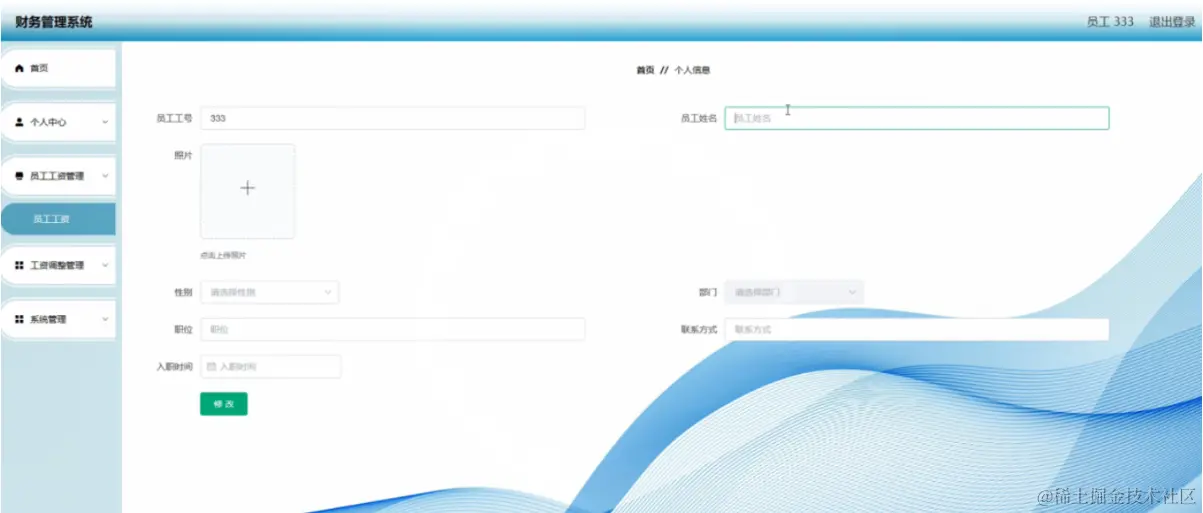
Task: Open the 员工工资管理 sidebar menu
Action: [x=58, y=176]
